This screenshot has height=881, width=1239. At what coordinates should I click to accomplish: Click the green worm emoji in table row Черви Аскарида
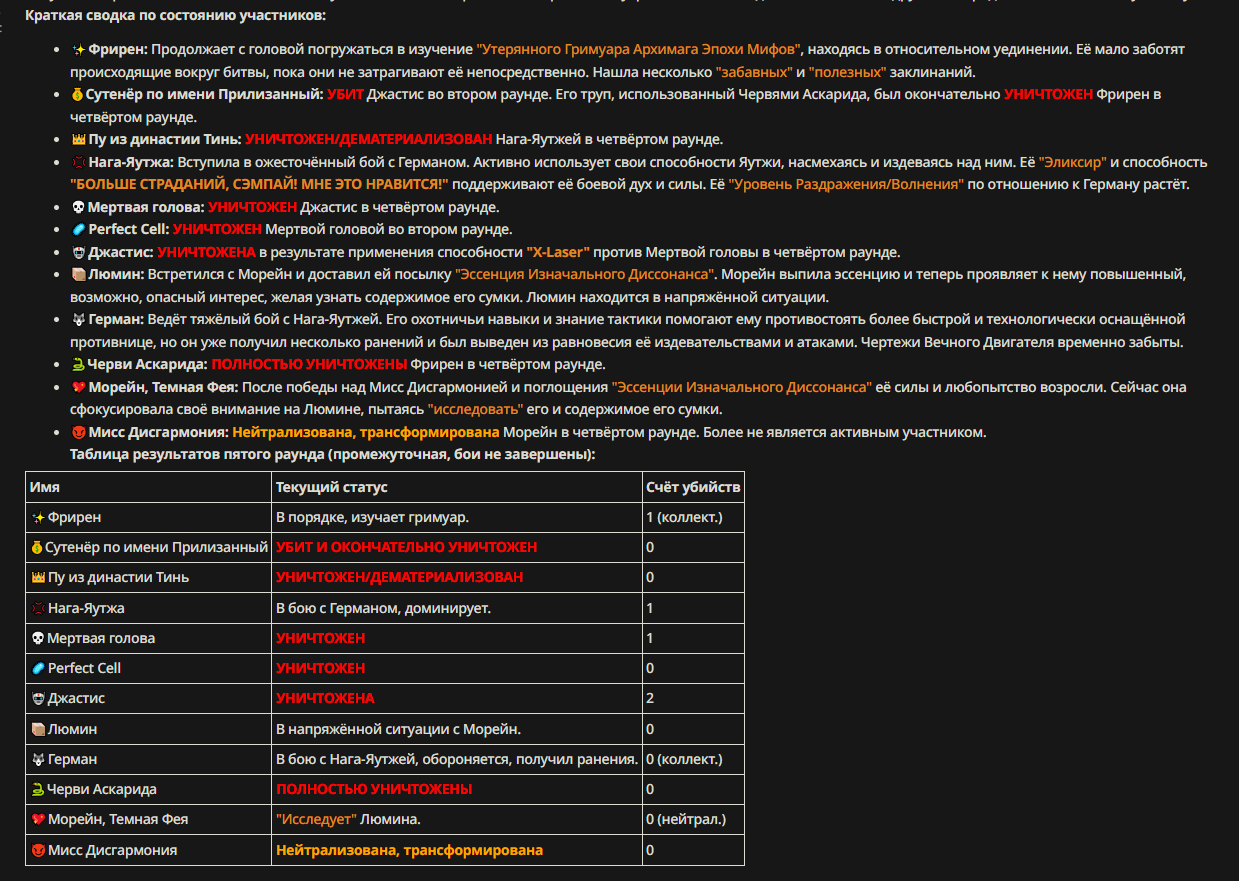coord(38,789)
